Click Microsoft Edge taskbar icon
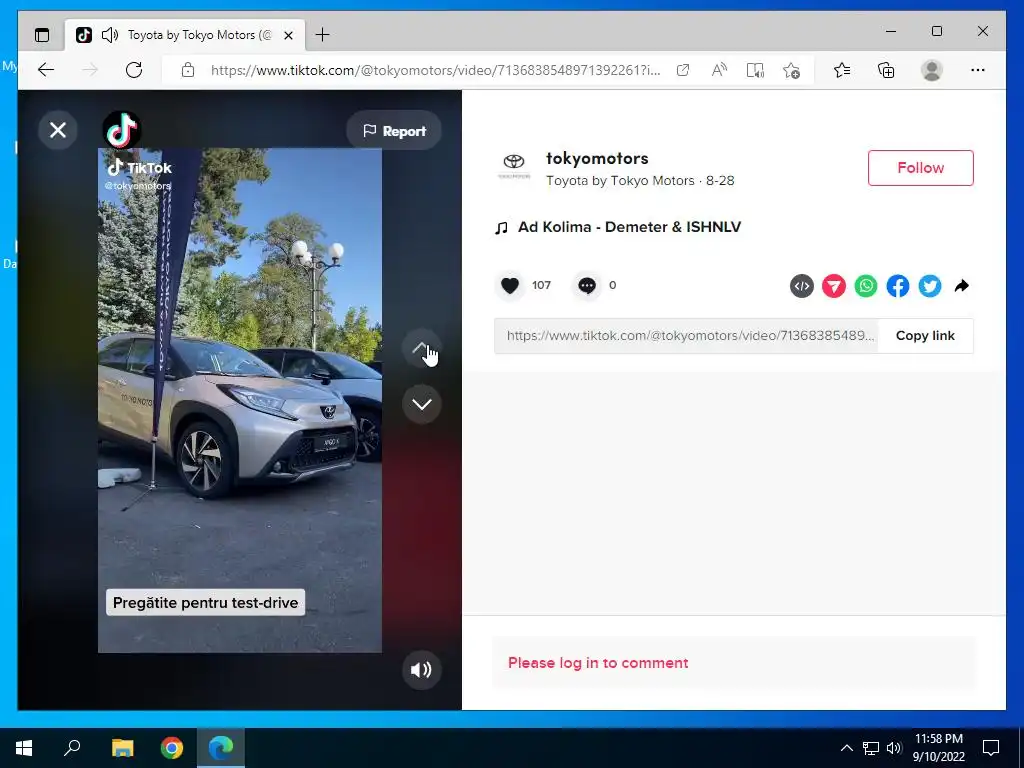This screenshot has width=1024, height=768. coord(221,748)
